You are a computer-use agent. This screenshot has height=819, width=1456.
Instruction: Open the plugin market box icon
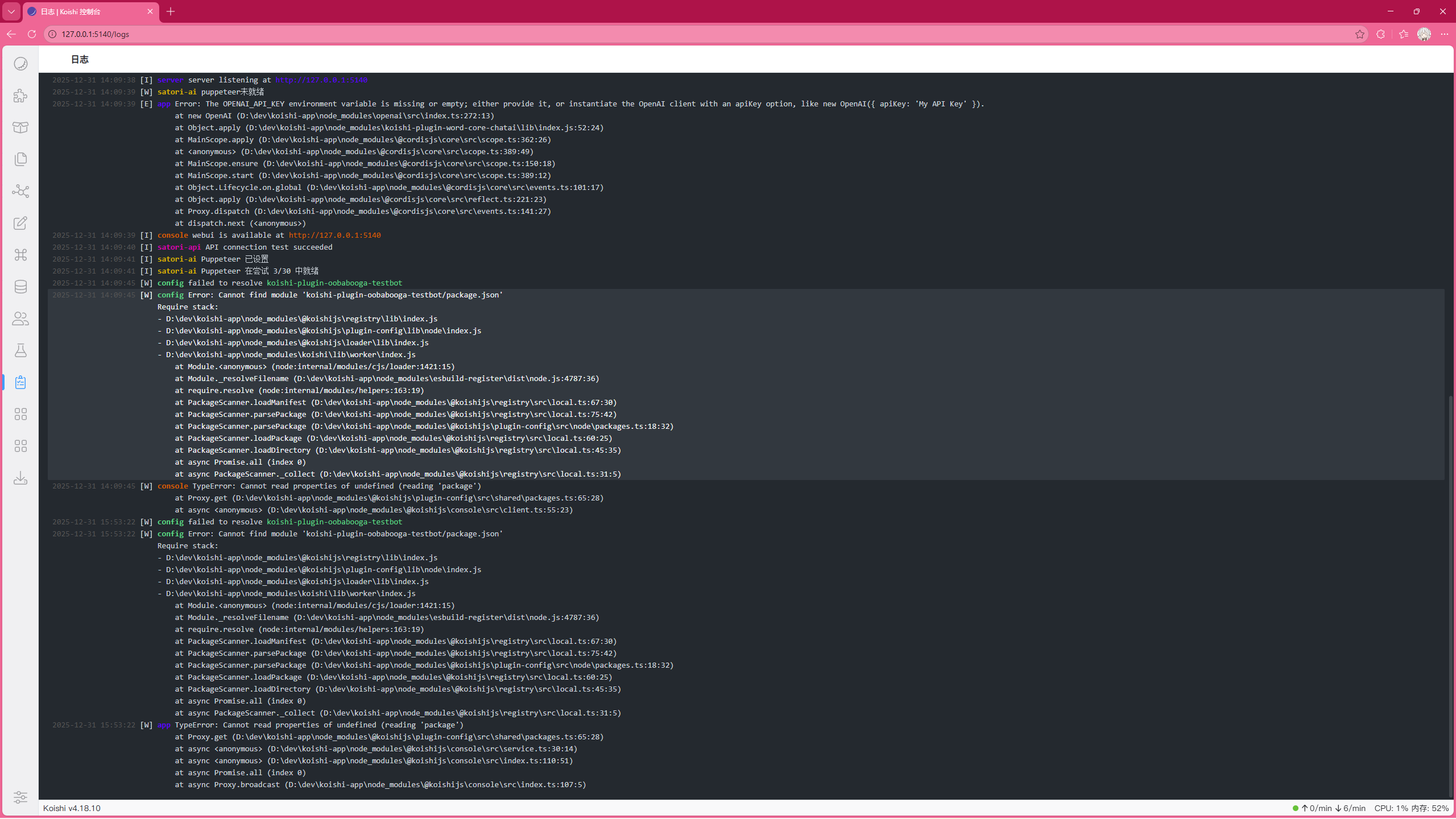click(20, 127)
